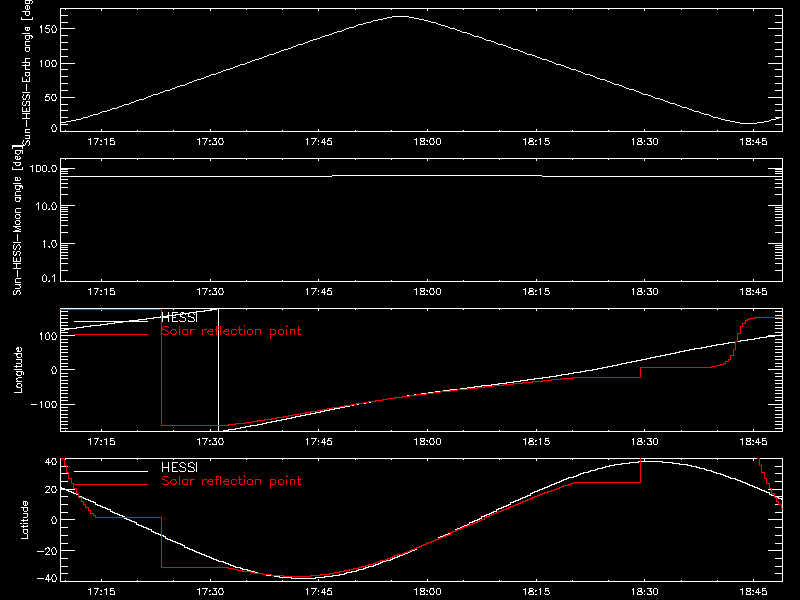The height and width of the screenshot is (600, 800).
Task: Select the 100 tick on Longitude axis
Action: coord(47,336)
